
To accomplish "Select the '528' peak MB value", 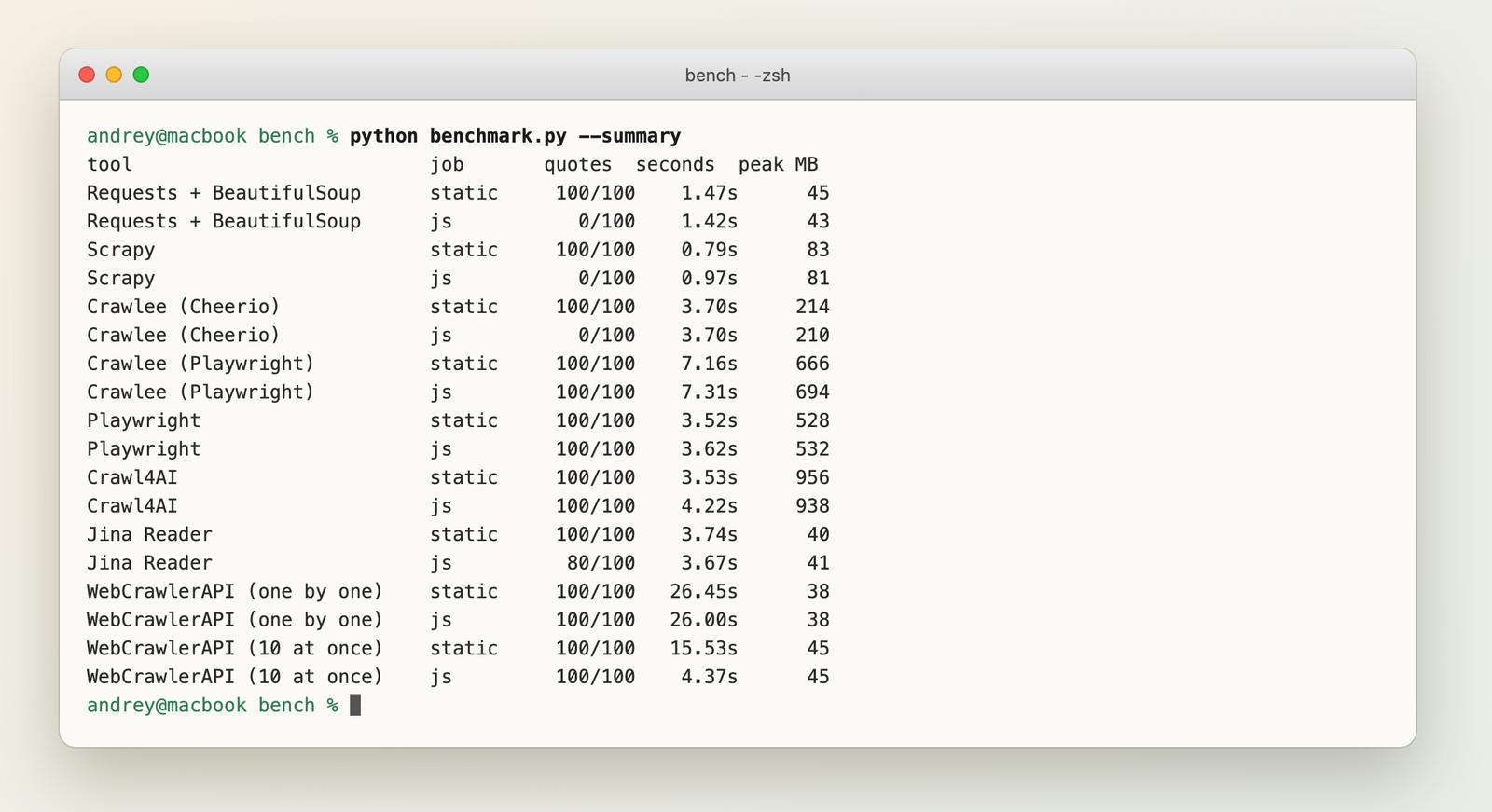I will 812,420.
